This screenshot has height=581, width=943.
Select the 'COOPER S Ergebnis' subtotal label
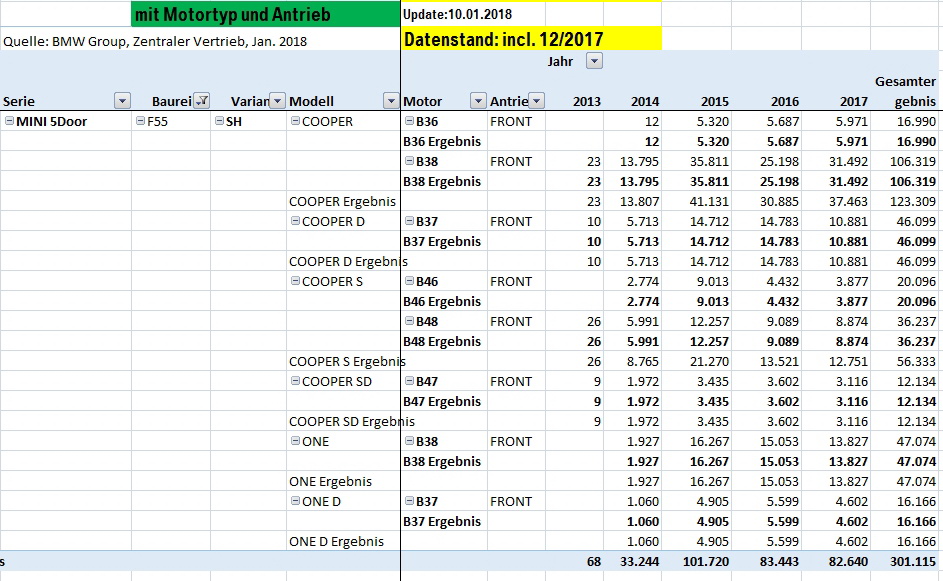[347, 361]
